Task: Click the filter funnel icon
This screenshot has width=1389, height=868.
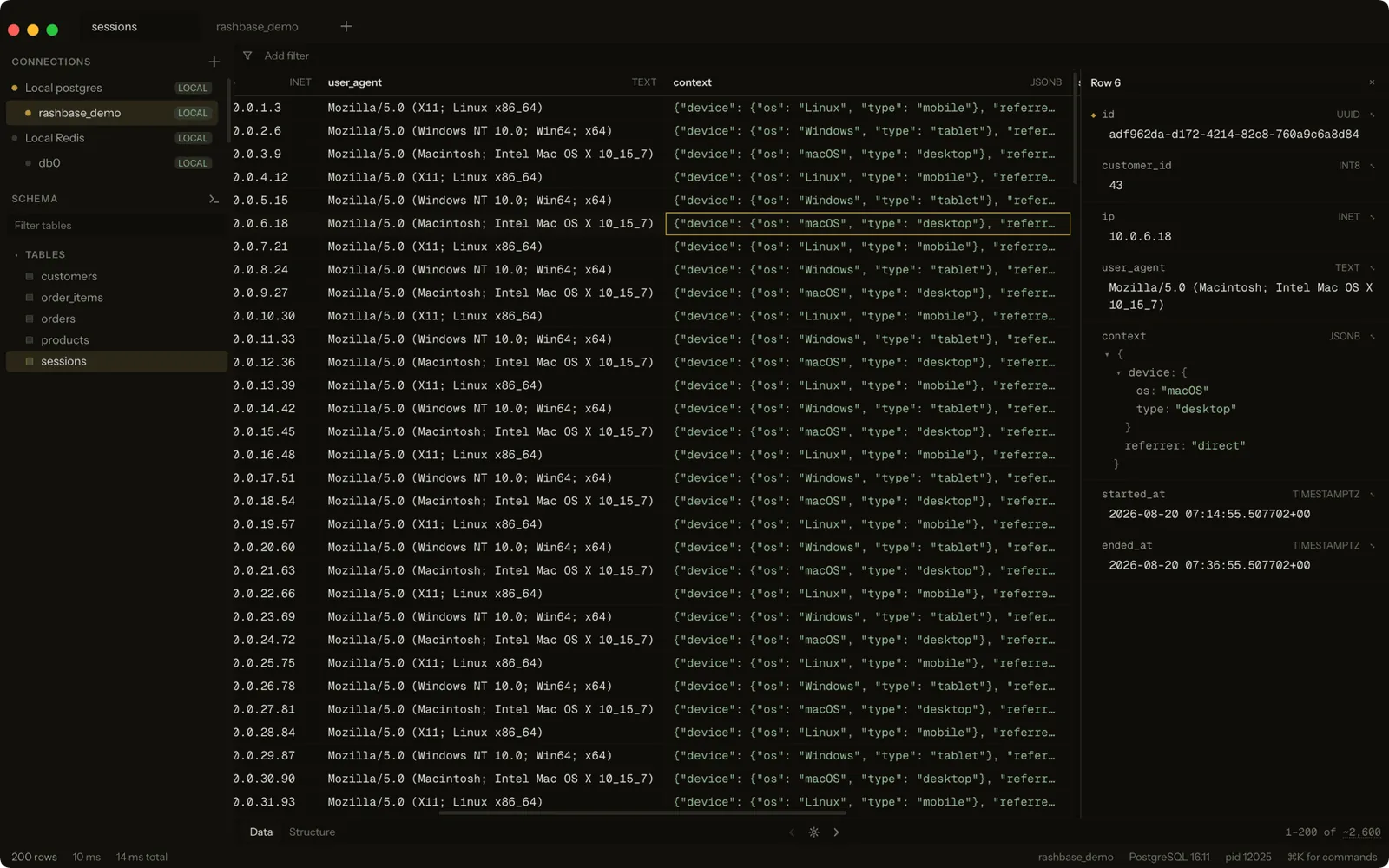Action: click(247, 56)
